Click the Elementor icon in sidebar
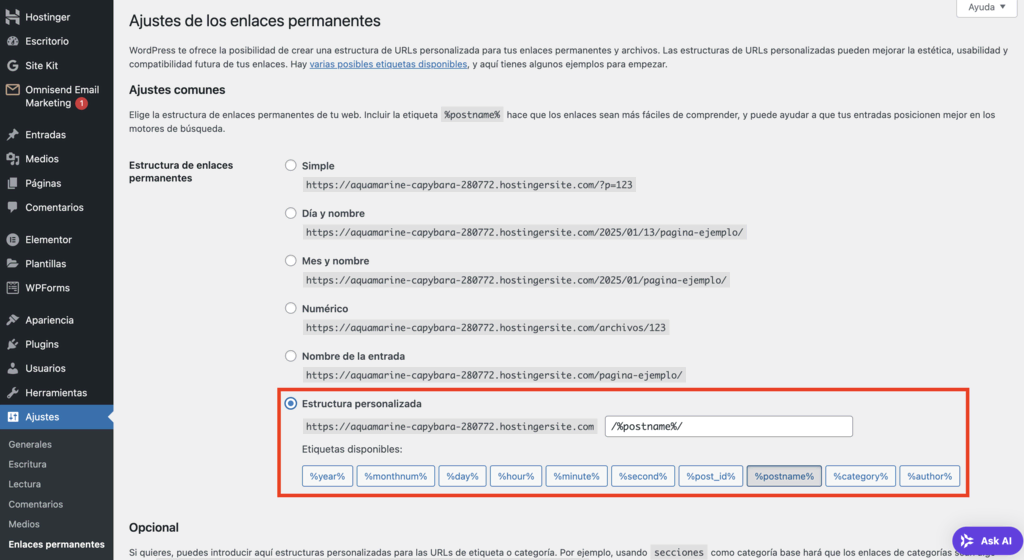Screen dimensions: 1024x560 [12, 240]
